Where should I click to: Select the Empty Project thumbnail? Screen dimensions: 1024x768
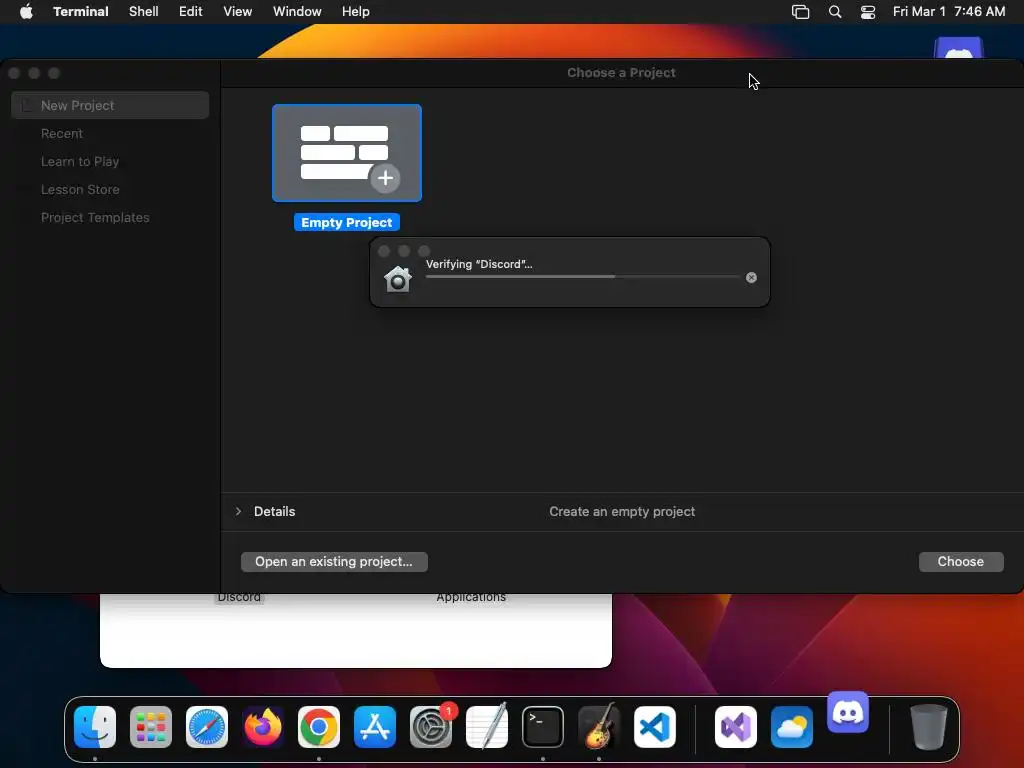[x=347, y=153]
